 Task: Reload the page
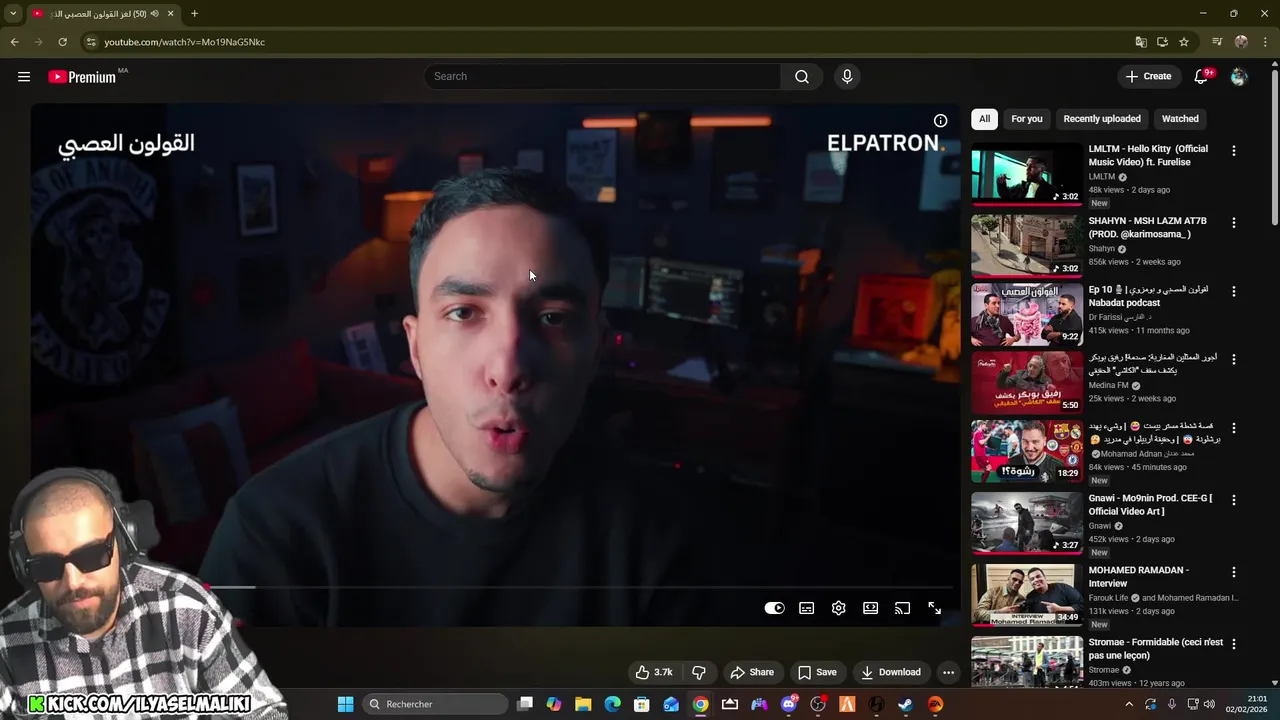click(62, 42)
